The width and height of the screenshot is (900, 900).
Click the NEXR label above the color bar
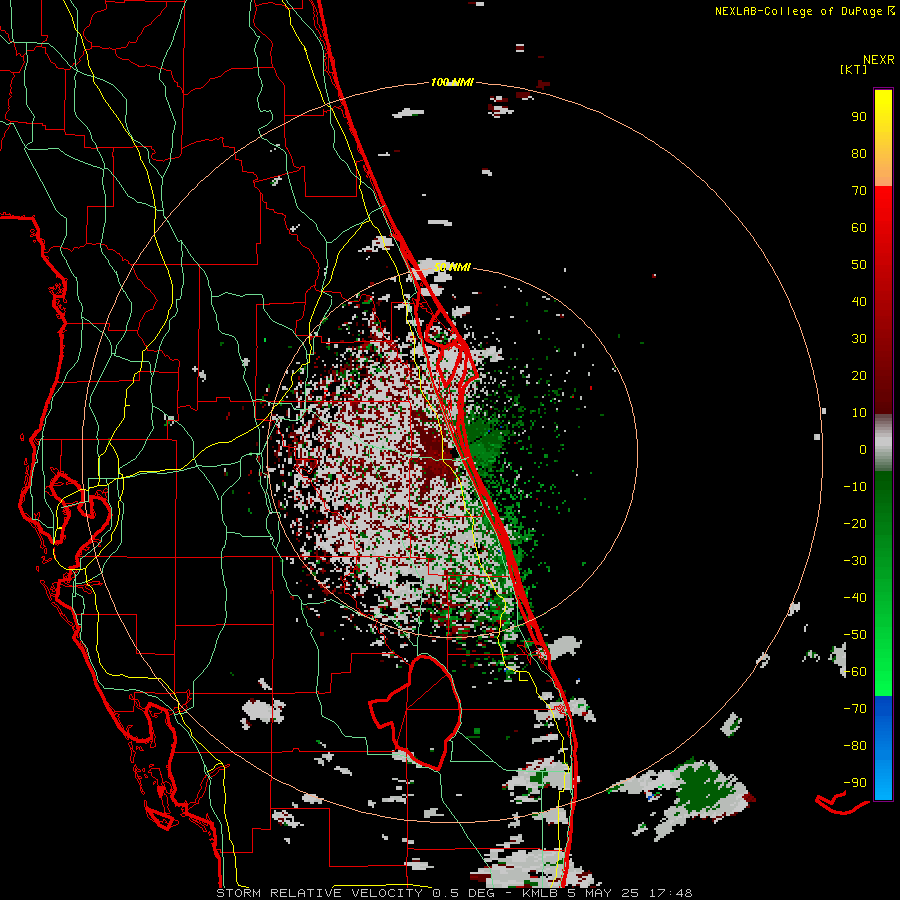(879, 60)
